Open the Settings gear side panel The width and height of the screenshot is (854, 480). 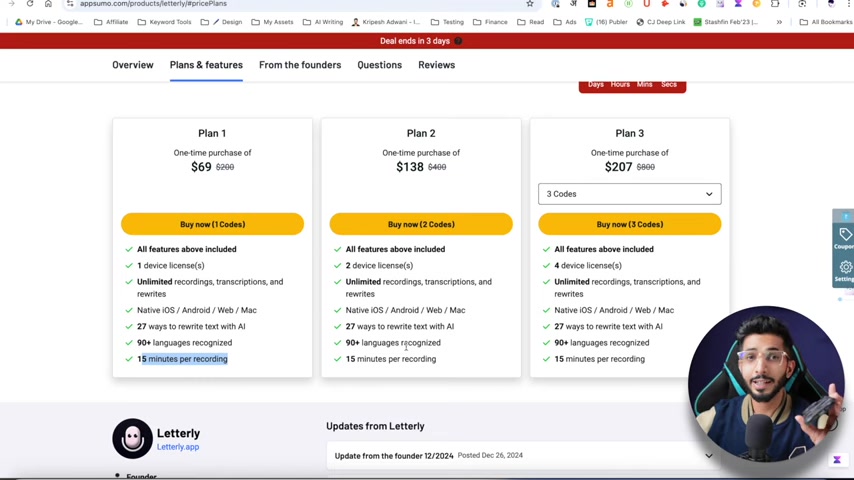pyautogui.click(x=845, y=270)
